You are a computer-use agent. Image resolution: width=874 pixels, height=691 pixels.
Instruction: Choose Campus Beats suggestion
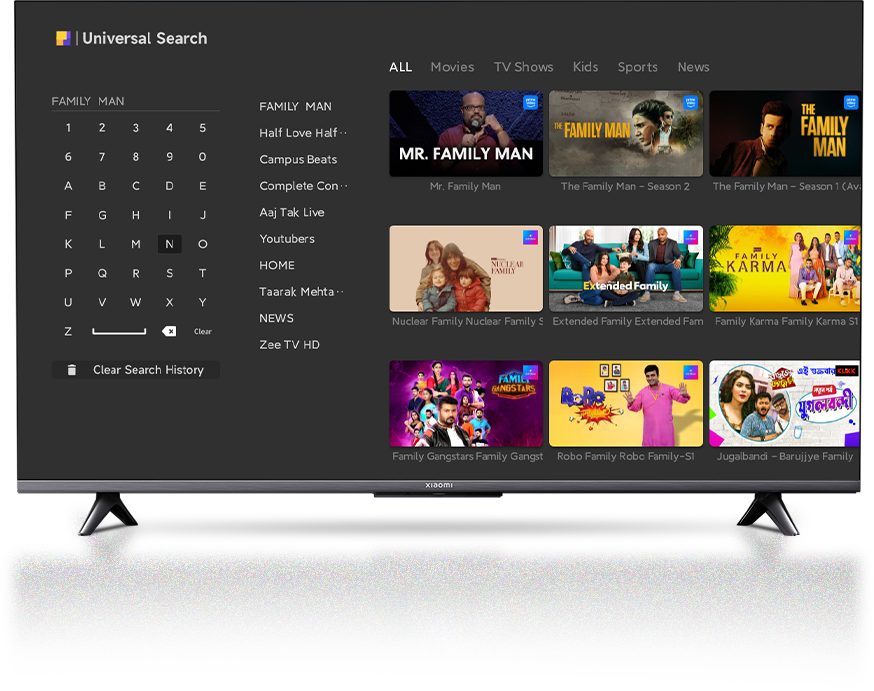(298, 159)
